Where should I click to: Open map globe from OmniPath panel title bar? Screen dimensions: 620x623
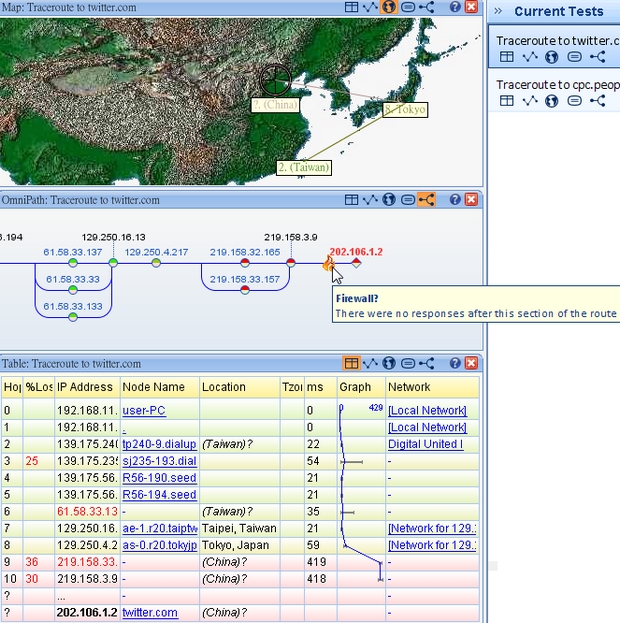tap(389, 199)
